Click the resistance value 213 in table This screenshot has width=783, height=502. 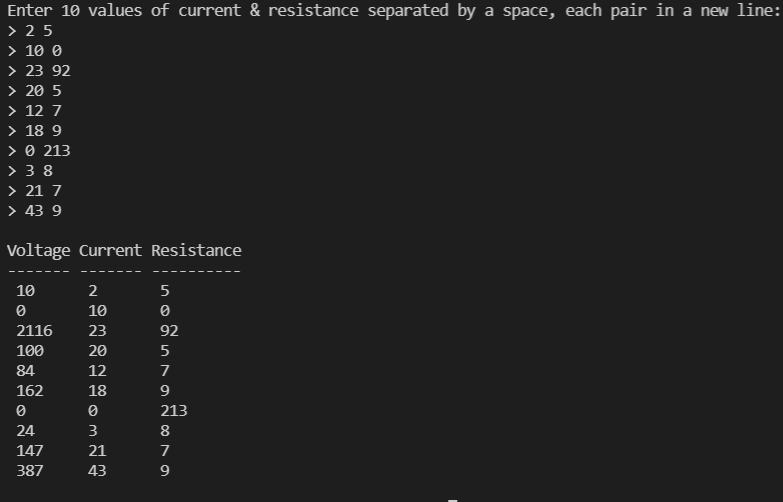pyautogui.click(x=173, y=411)
